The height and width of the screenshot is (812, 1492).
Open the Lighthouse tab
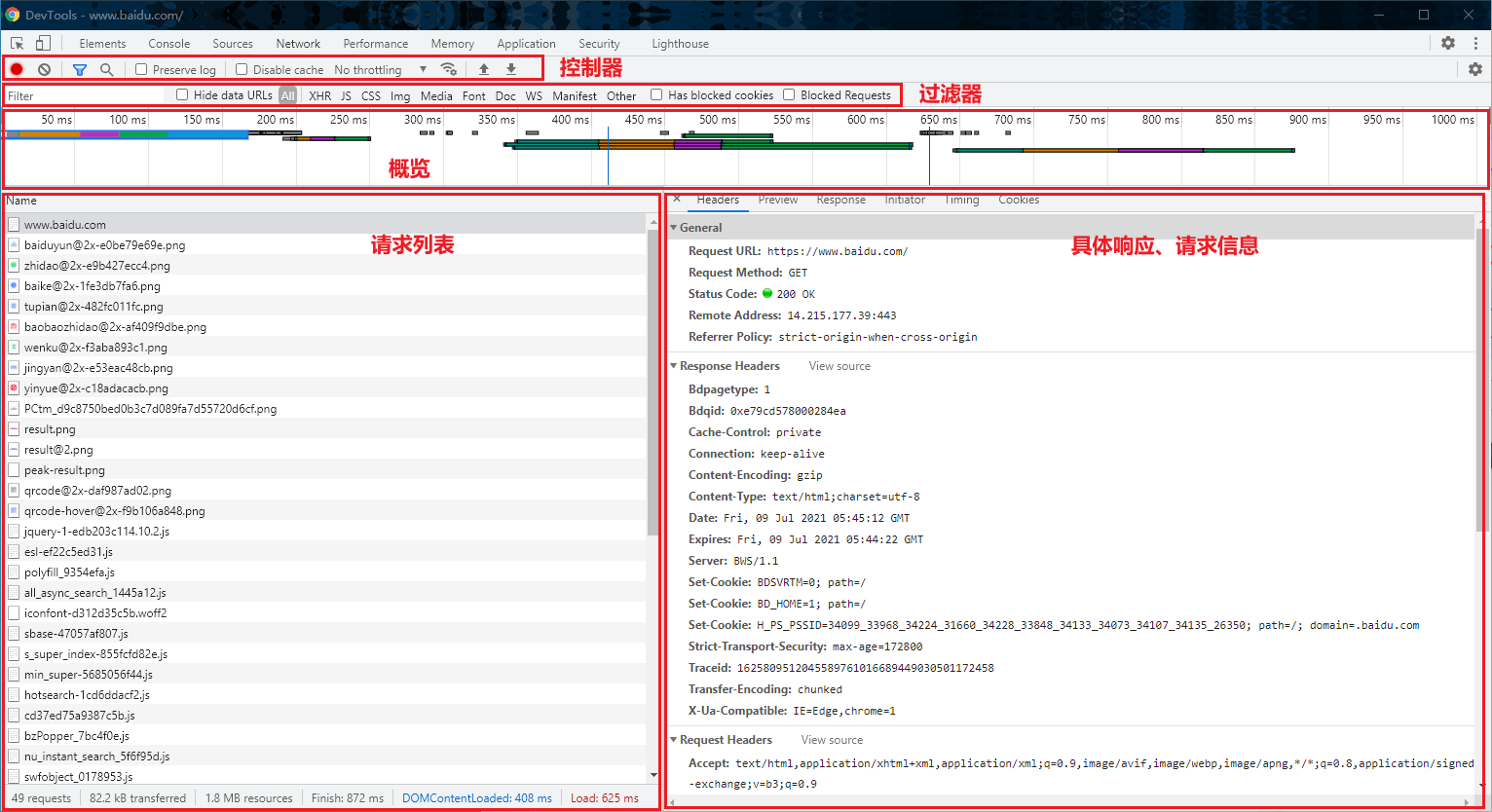(x=681, y=44)
